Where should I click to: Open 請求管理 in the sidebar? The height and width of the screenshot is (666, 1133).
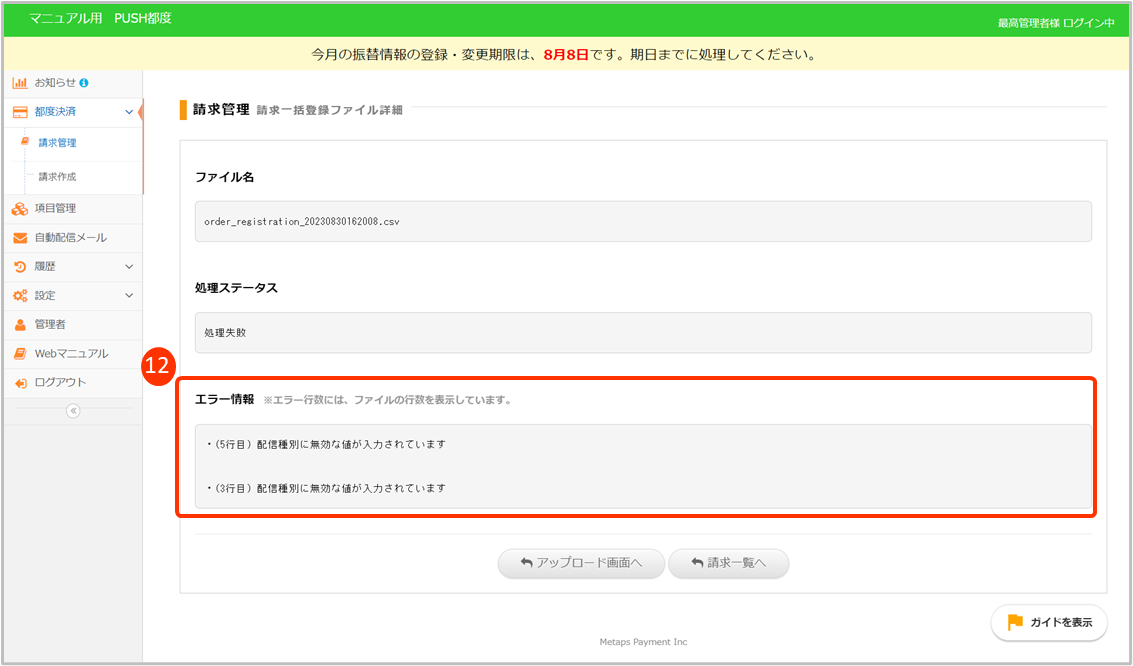[57, 143]
